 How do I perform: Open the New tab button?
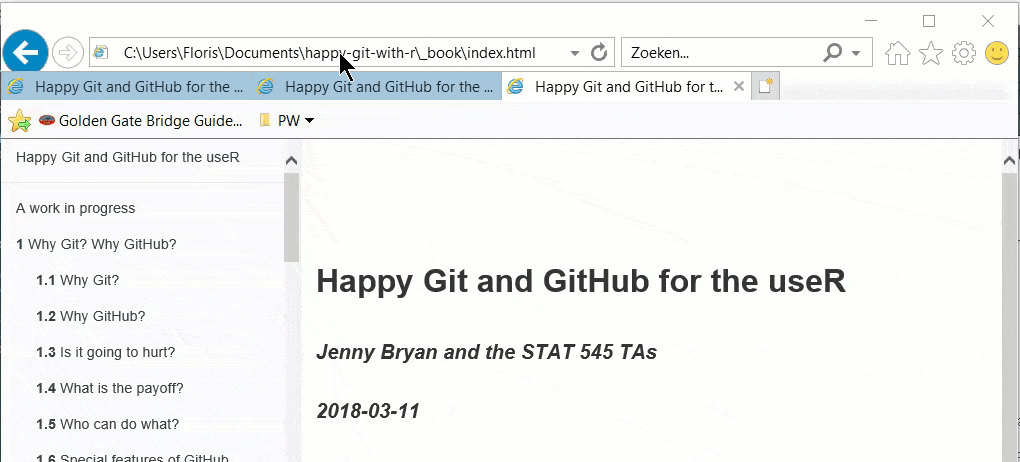766,86
